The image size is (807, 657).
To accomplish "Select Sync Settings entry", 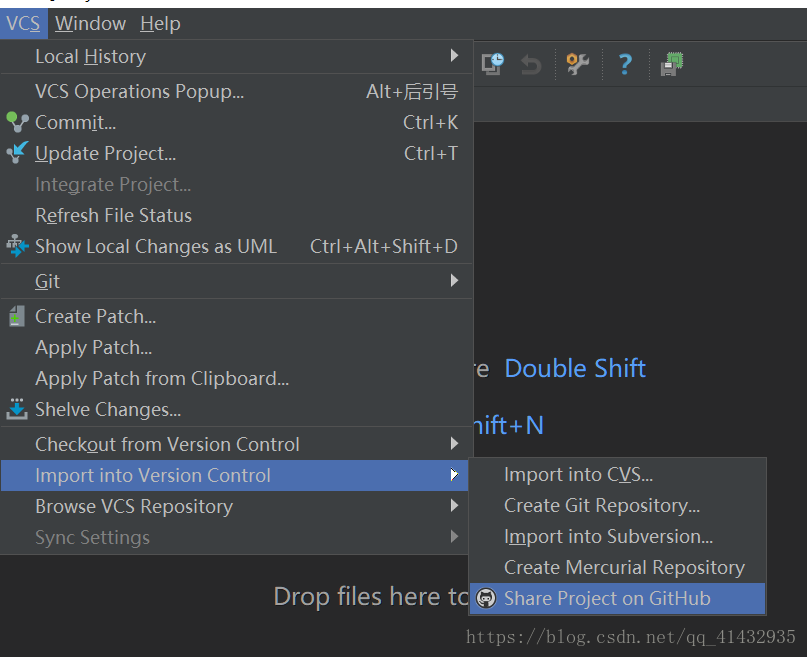I will (x=236, y=537).
